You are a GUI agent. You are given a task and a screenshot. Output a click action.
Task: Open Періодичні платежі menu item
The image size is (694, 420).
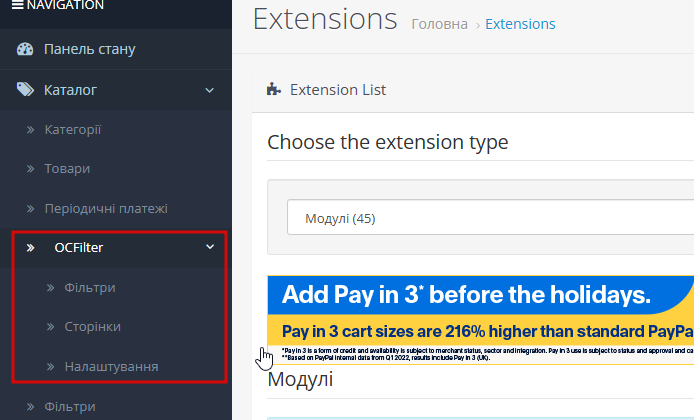coord(105,208)
